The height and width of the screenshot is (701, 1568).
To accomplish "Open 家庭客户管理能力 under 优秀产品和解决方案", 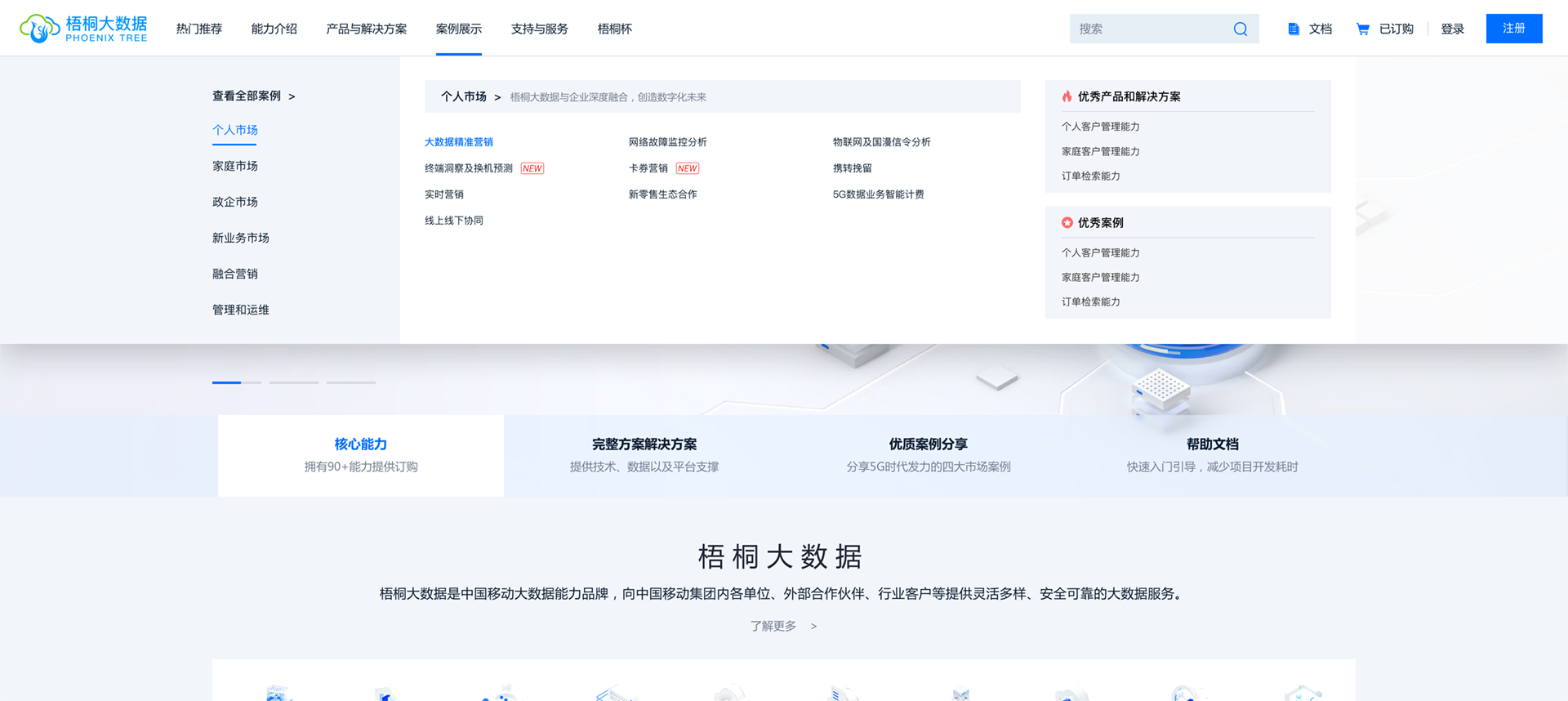I will tap(1101, 151).
